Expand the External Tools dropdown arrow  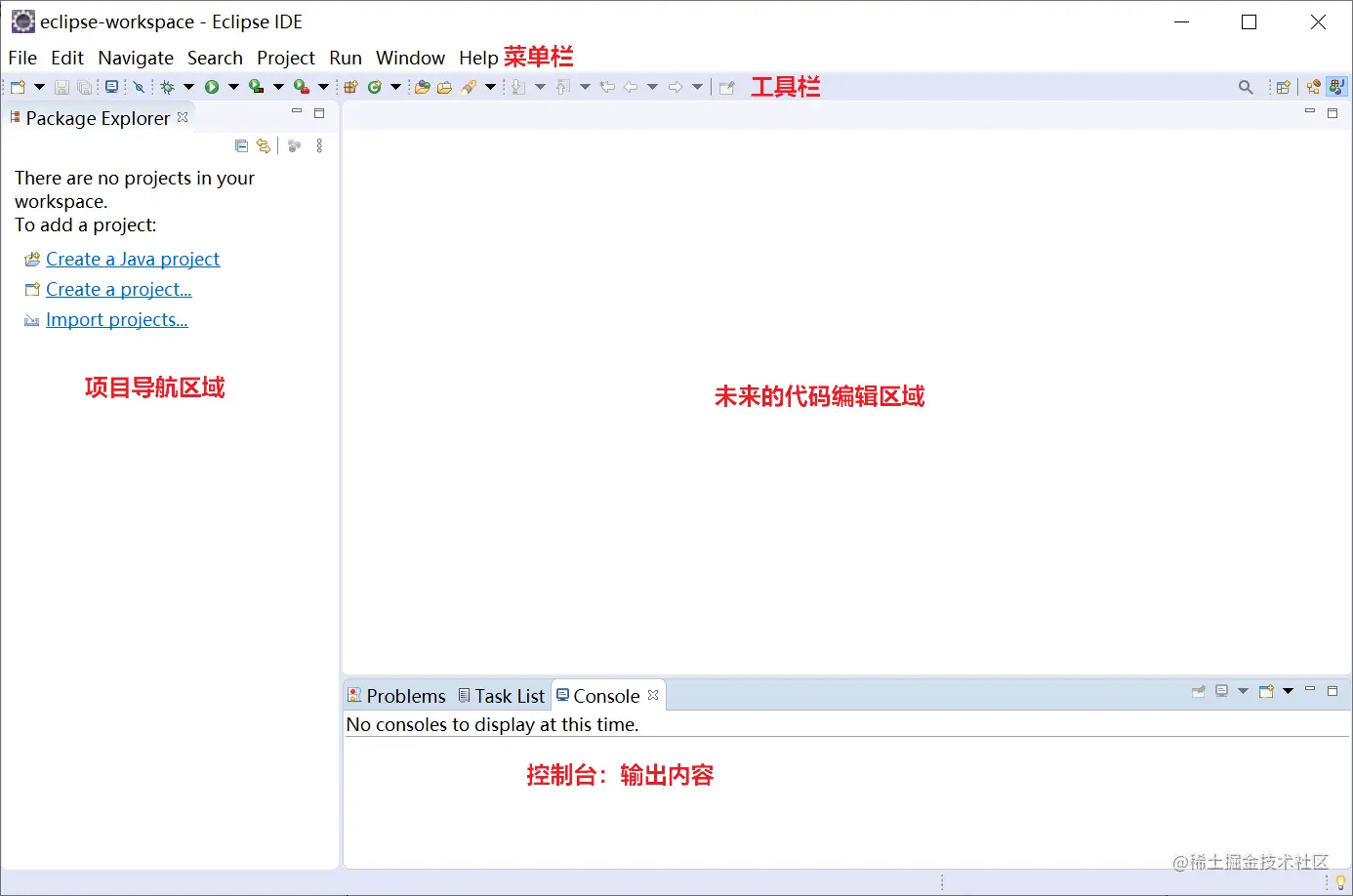[x=323, y=87]
